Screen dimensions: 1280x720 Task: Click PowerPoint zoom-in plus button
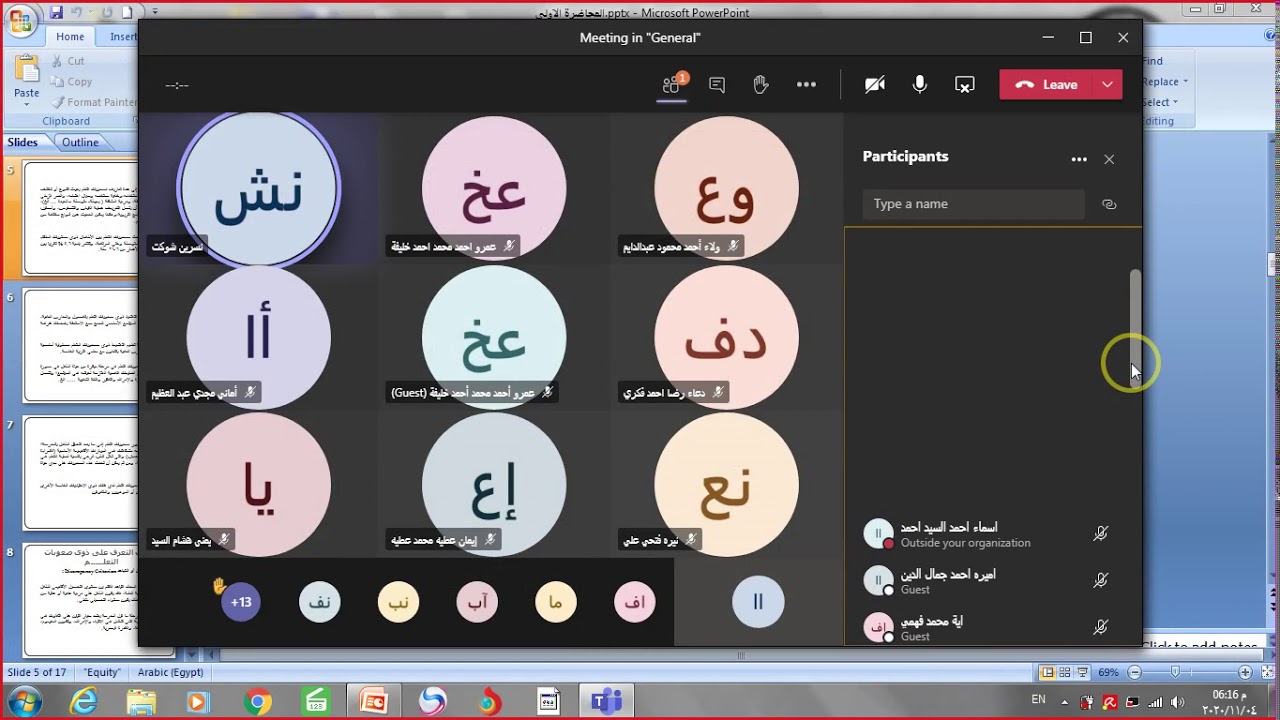point(1245,673)
